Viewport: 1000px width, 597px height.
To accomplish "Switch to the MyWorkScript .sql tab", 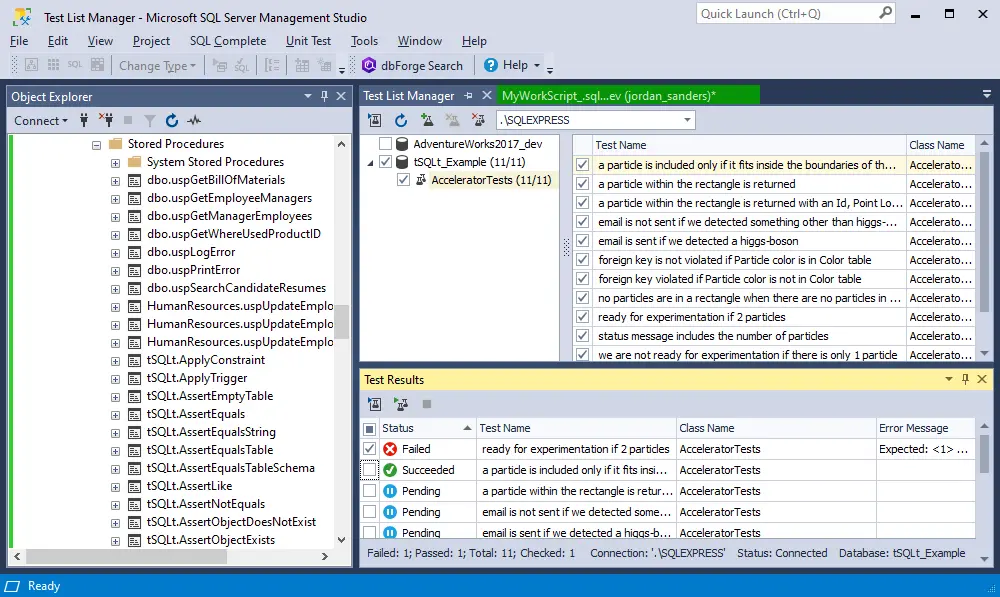I will (x=608, y=96).
